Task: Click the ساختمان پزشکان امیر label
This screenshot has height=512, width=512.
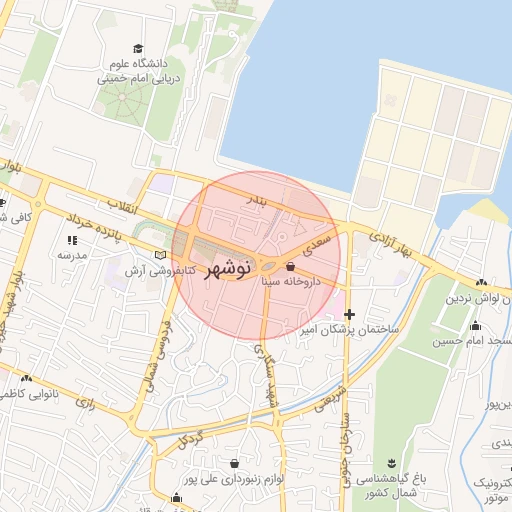Action: [x=350, y=330]
